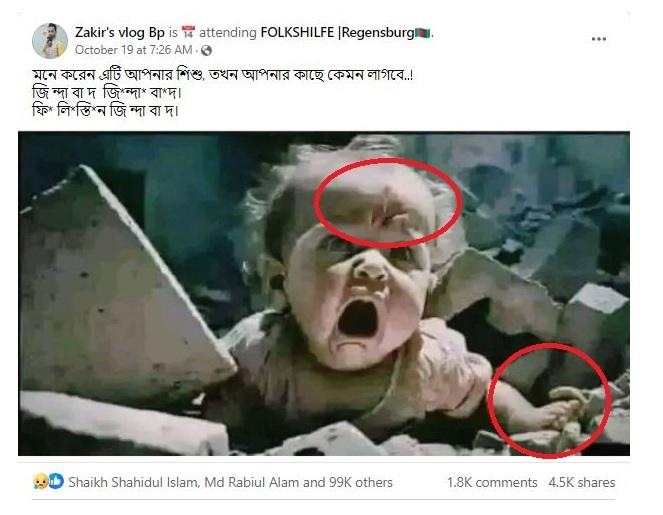Viewport: 663px width, 515px height.
Task: Open Zakir's vlog Bp profile link
Action: tap(120, 33)
